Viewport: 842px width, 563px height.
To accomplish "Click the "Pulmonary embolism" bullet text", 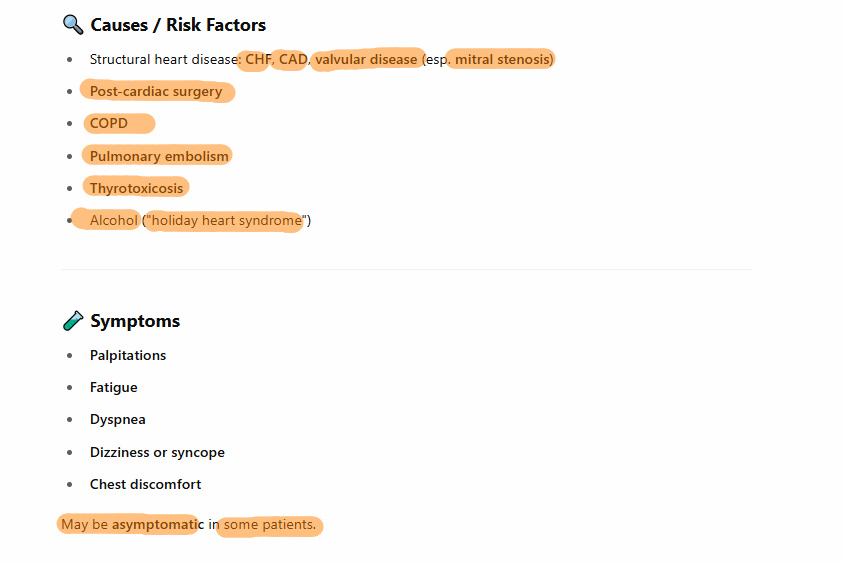I will (x=159, y=156).
